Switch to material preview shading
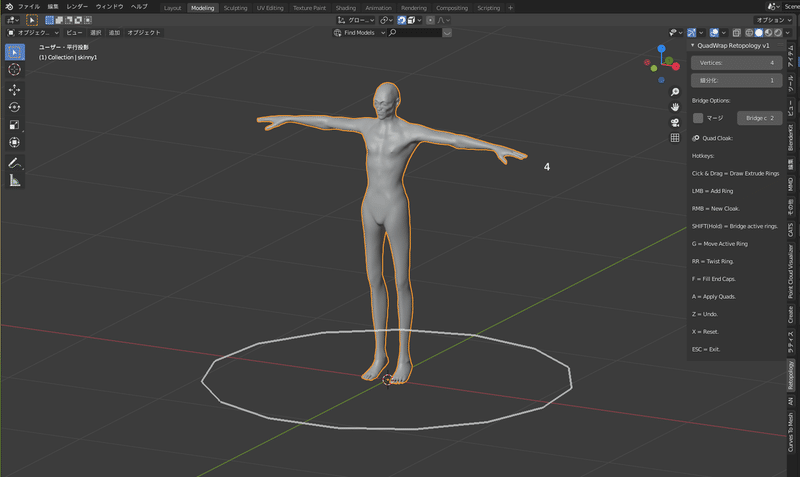Viewport: 800px width, 477px height. (x=768, y=33)
